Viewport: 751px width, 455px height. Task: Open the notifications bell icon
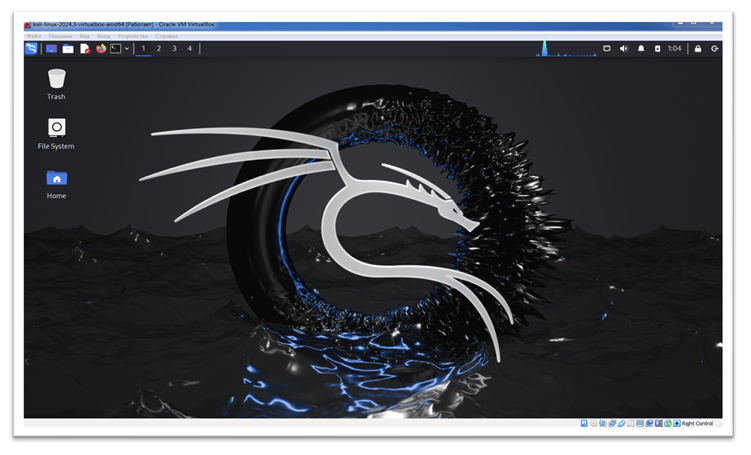[x=641, y=48]
